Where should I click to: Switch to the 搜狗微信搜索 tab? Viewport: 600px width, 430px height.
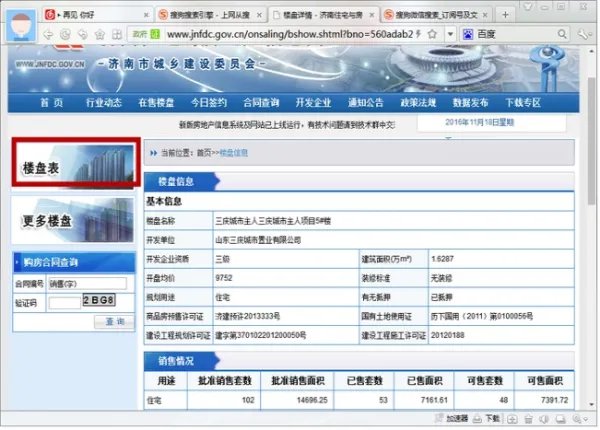point(436,15)
